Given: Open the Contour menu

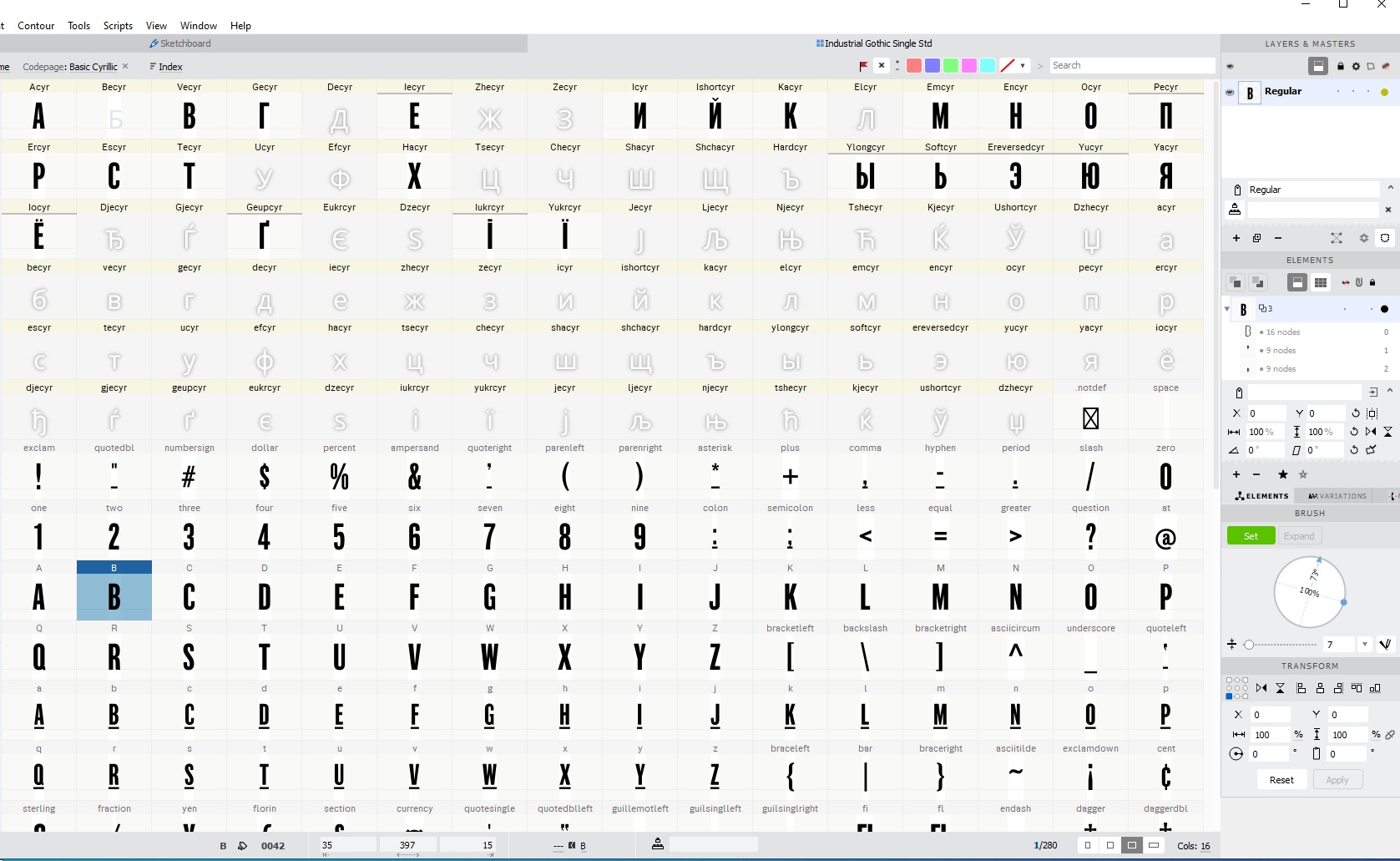Looking at the screenshot, I should tap(36, 26).
